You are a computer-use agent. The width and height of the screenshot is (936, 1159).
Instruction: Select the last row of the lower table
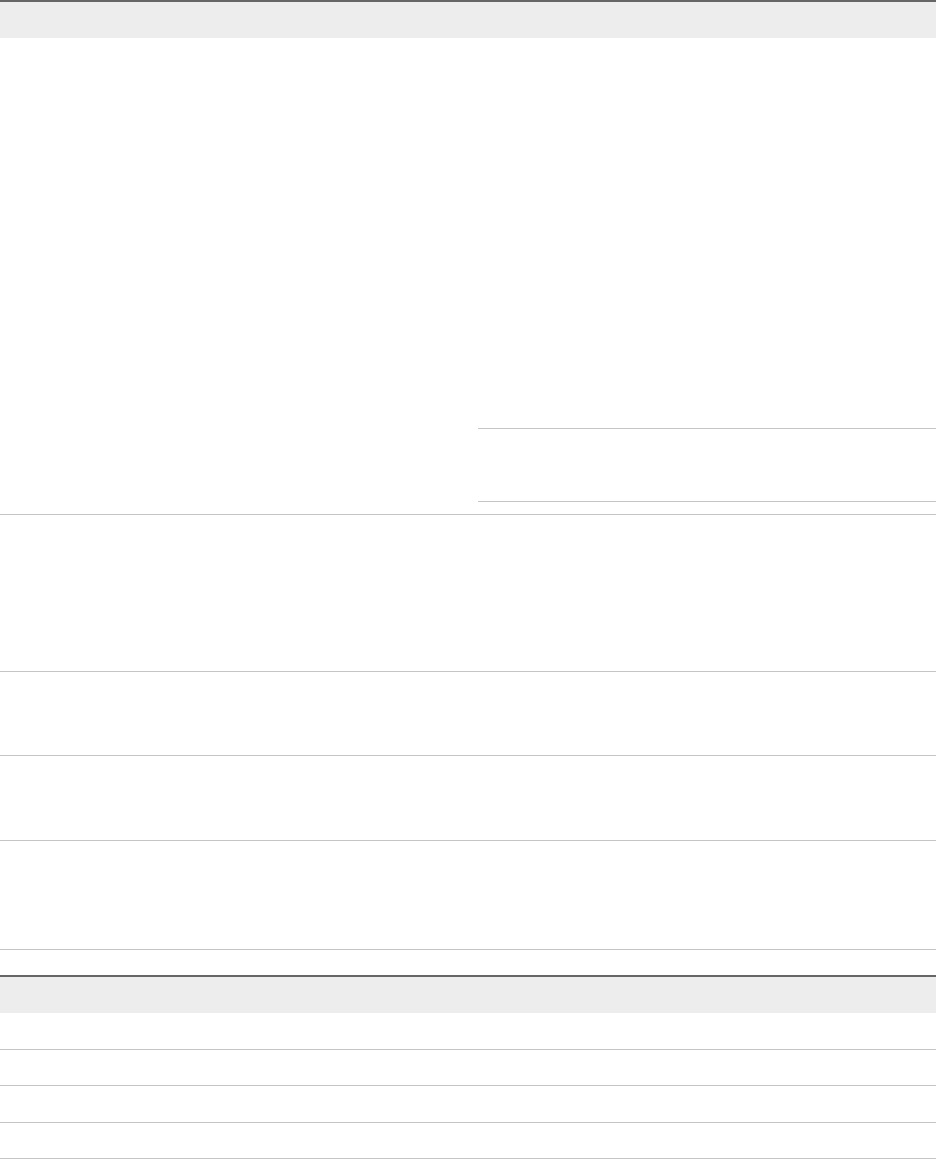[x=468, y=1140]
